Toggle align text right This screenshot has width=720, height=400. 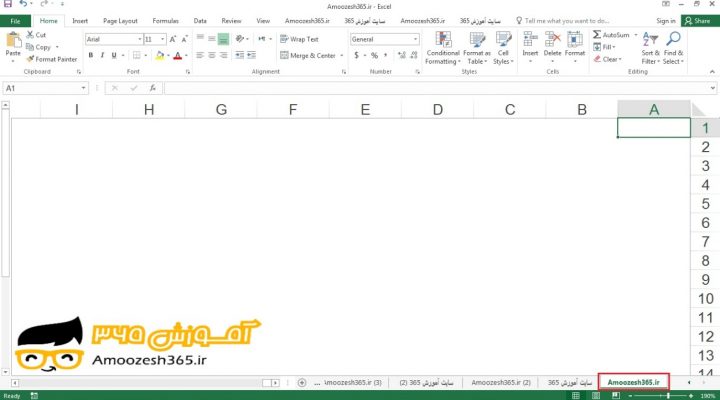pos(224,55)
